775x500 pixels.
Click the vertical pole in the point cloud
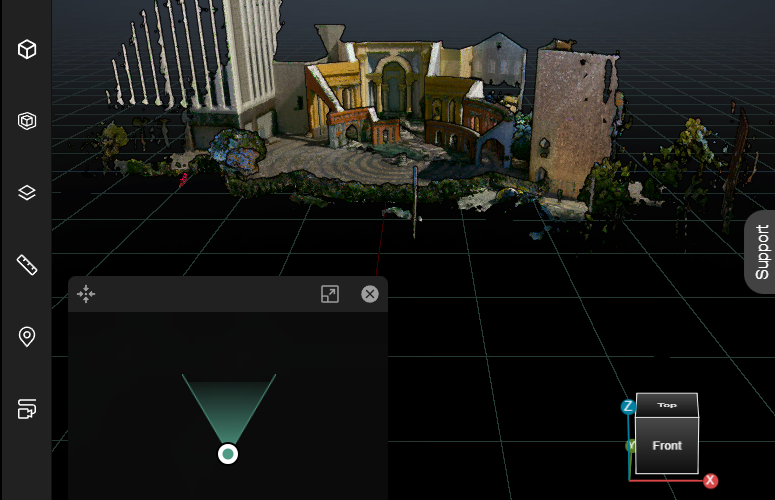click(414, 200)
